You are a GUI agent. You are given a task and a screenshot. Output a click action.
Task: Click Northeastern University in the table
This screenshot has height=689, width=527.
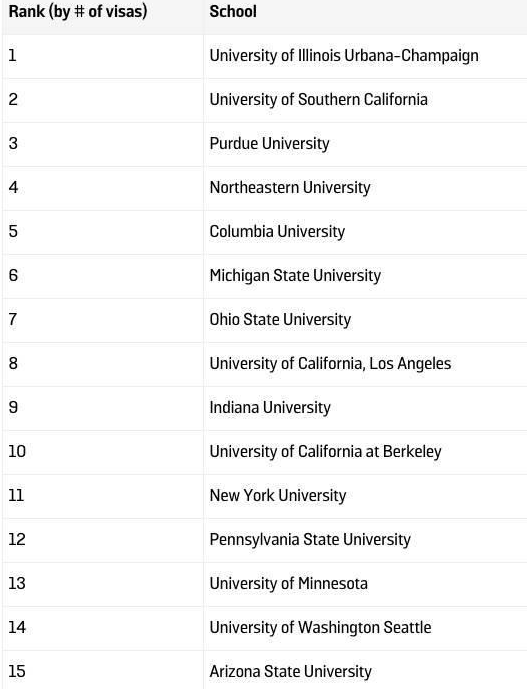coord(290,188)
